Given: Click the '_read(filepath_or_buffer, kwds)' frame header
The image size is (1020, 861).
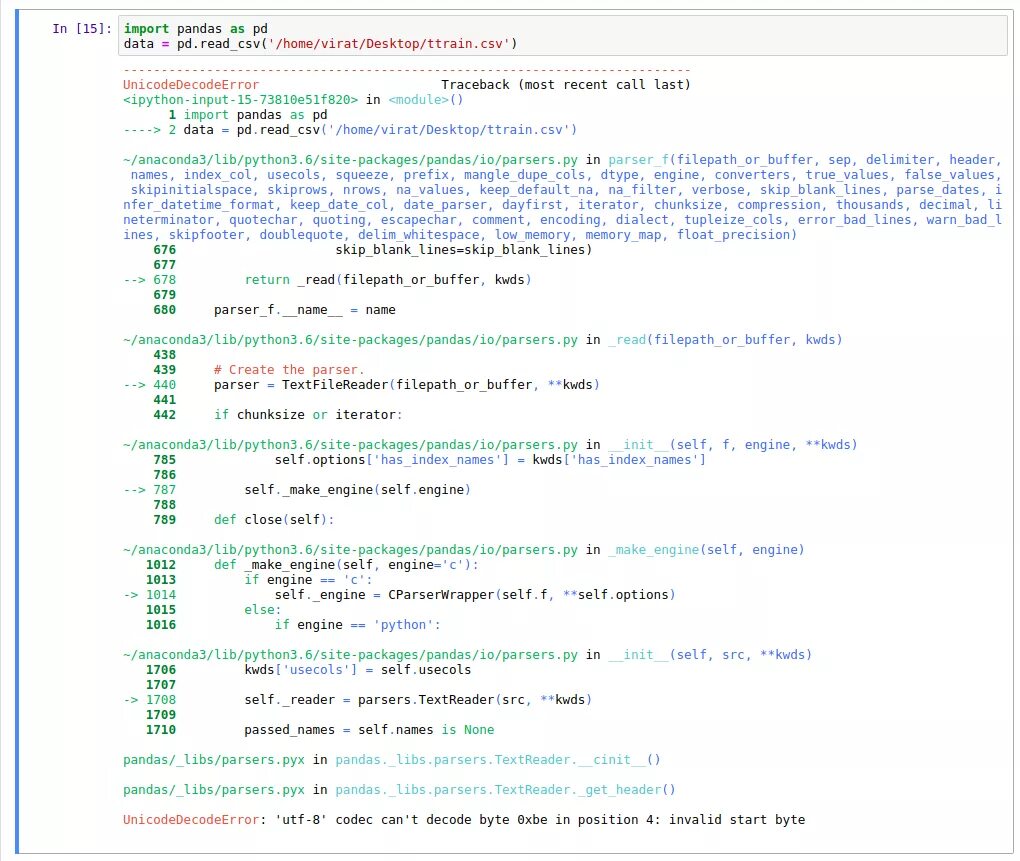Looking at the screenshot, I should point(725,339).
